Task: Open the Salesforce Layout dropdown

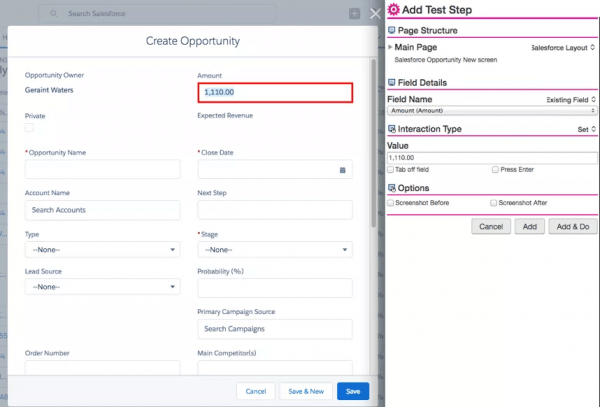Action: [x=563, y=47]
